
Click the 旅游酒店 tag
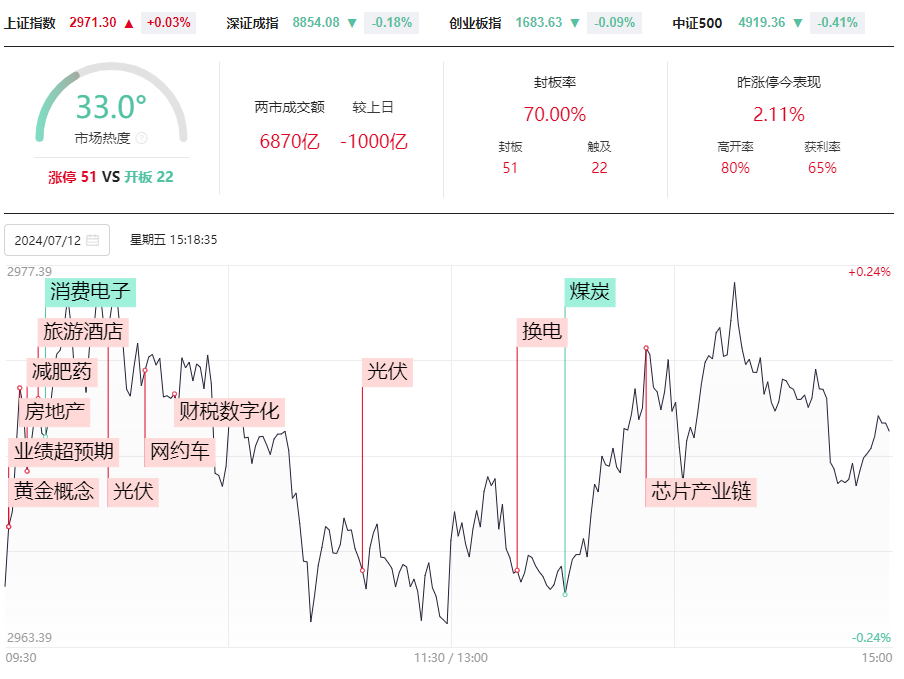point(83,331)
